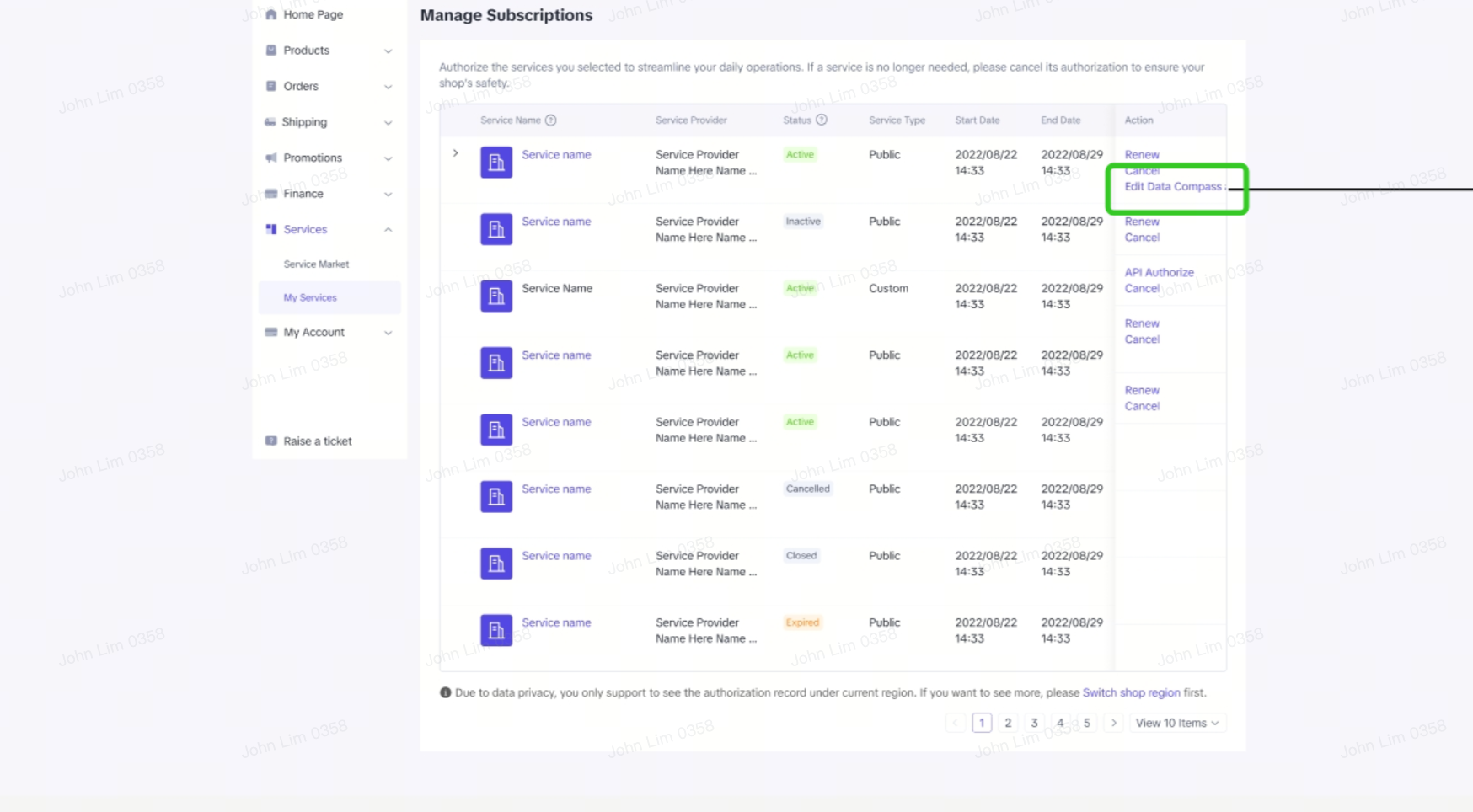Collapse the Services menu chevron
Screen dimensions: 1473x812
pyautogui.click(x=388, y=229)
